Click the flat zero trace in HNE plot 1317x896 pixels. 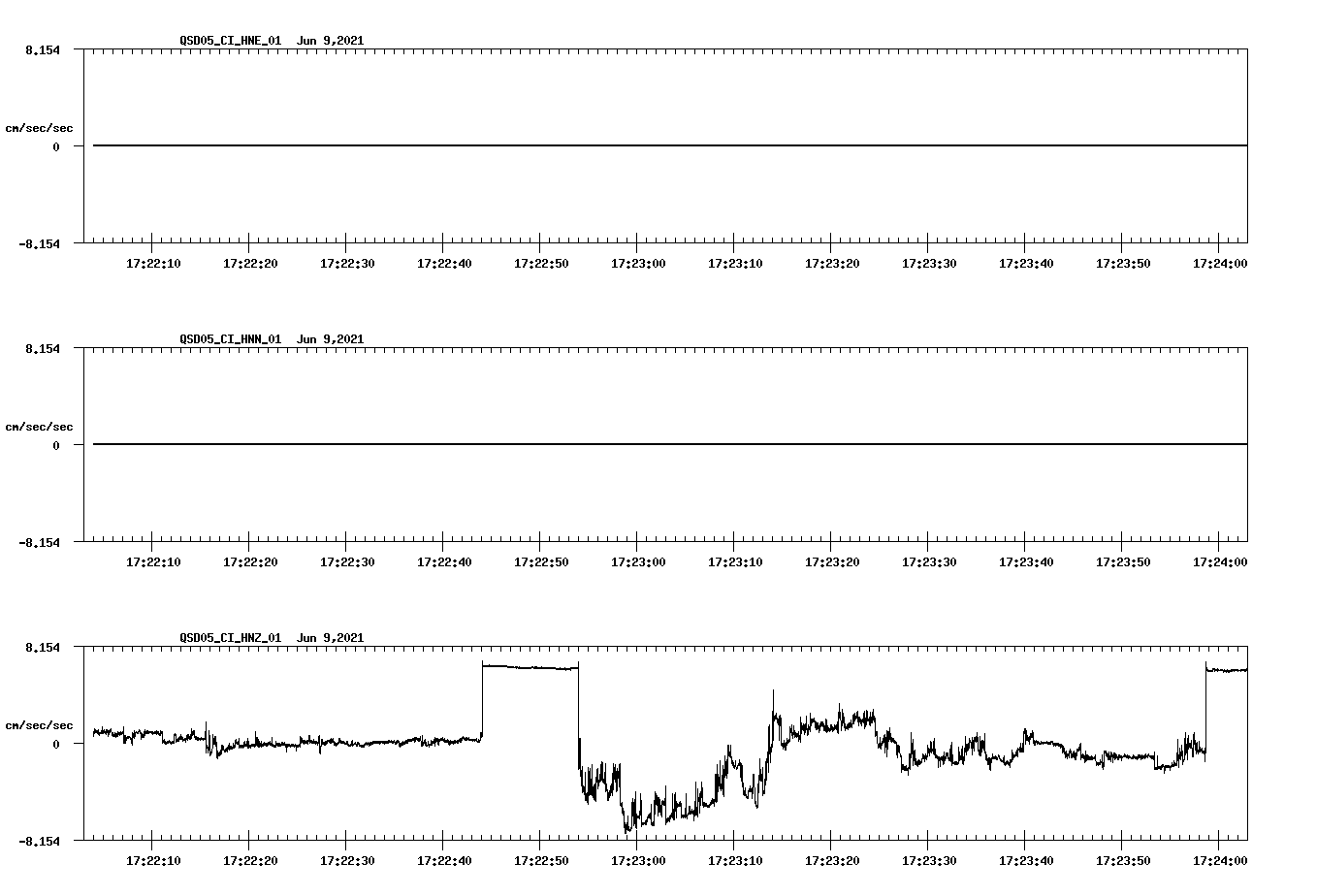tap(670, 145)
